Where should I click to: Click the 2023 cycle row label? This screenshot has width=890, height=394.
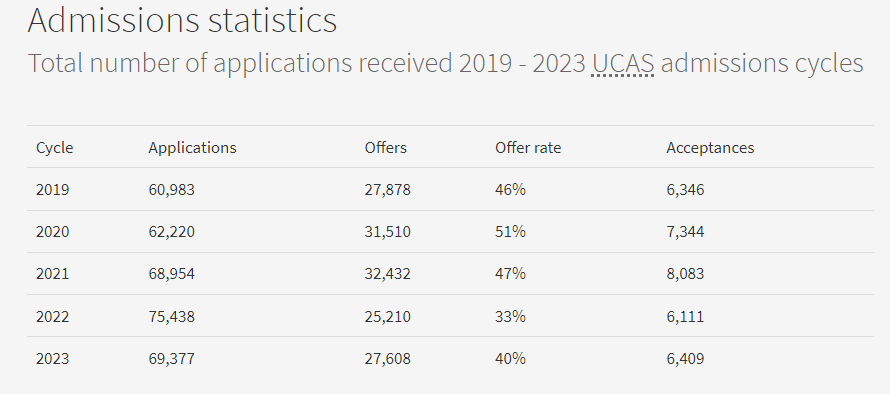[53, 359]
